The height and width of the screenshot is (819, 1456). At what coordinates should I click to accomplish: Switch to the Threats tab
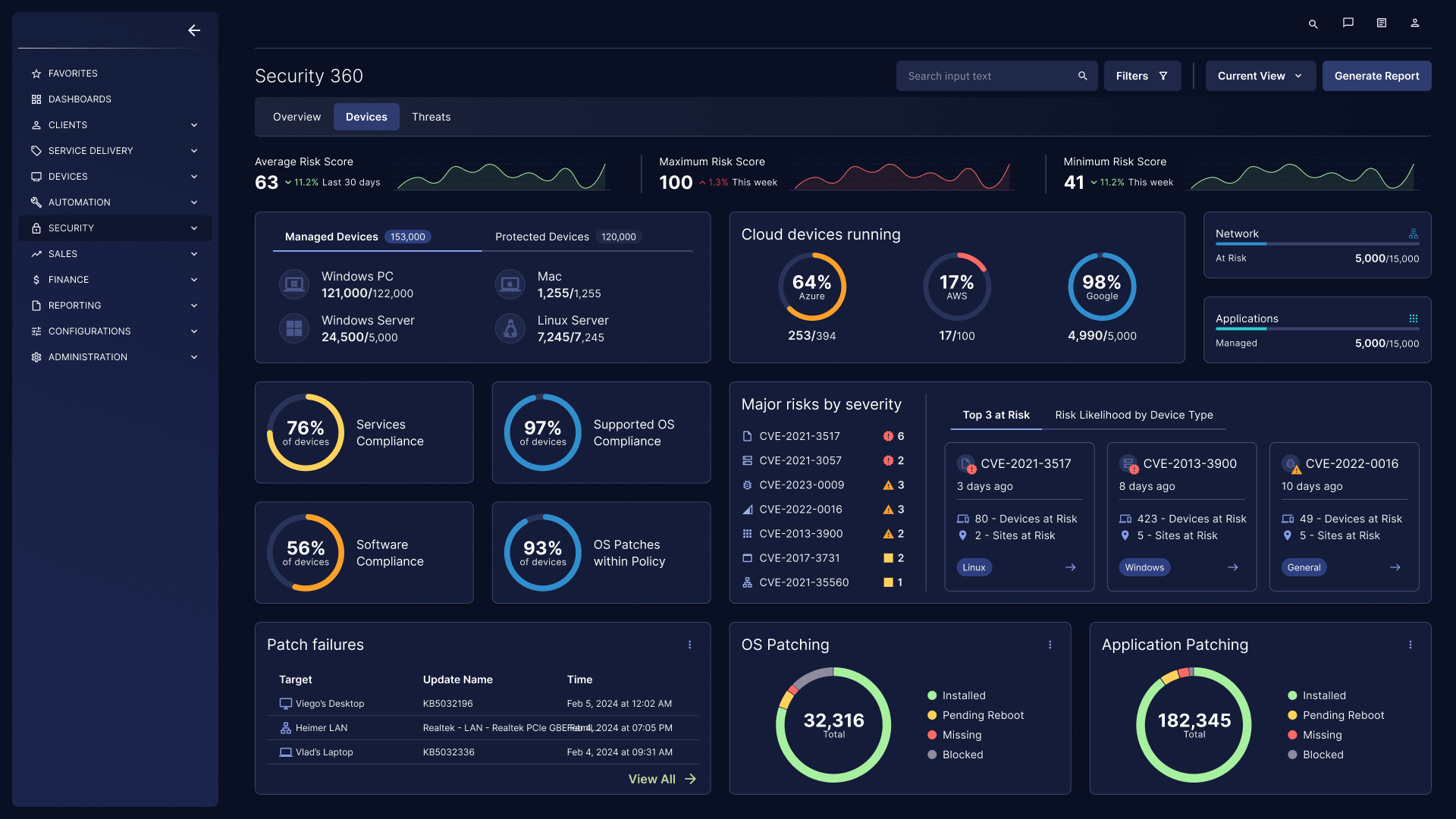coord(431,117)
